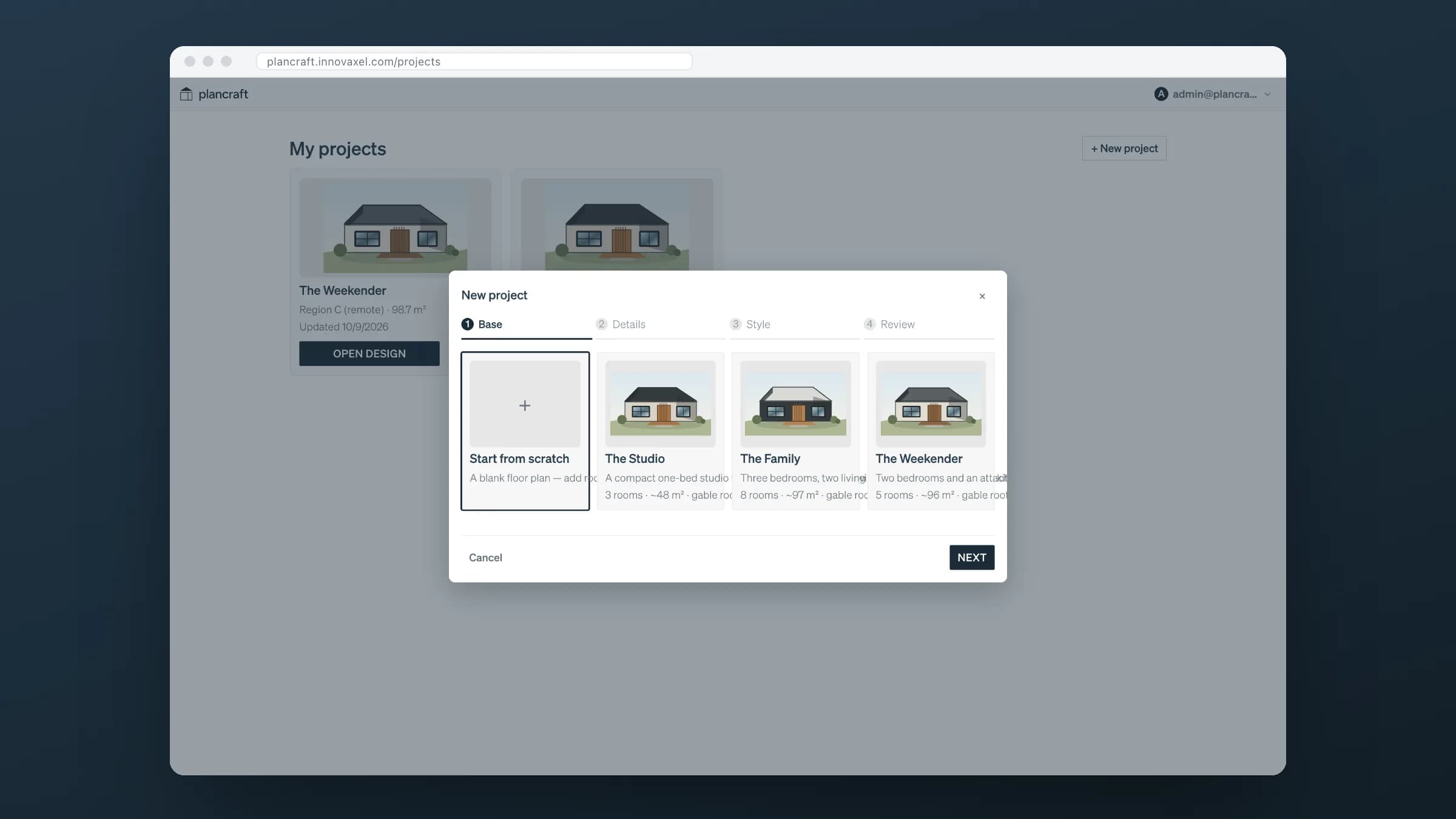Choose The Family template thumbnail
Image resolution: width=1456 pixels, height=819 pixels.
795,404
